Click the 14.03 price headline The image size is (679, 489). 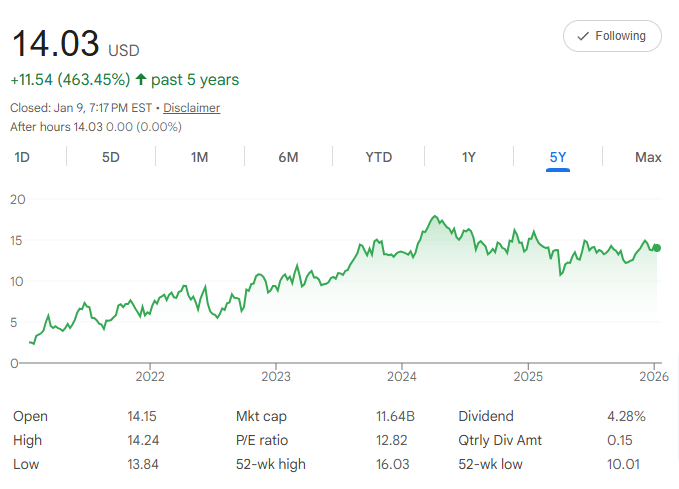pos(55,44)
